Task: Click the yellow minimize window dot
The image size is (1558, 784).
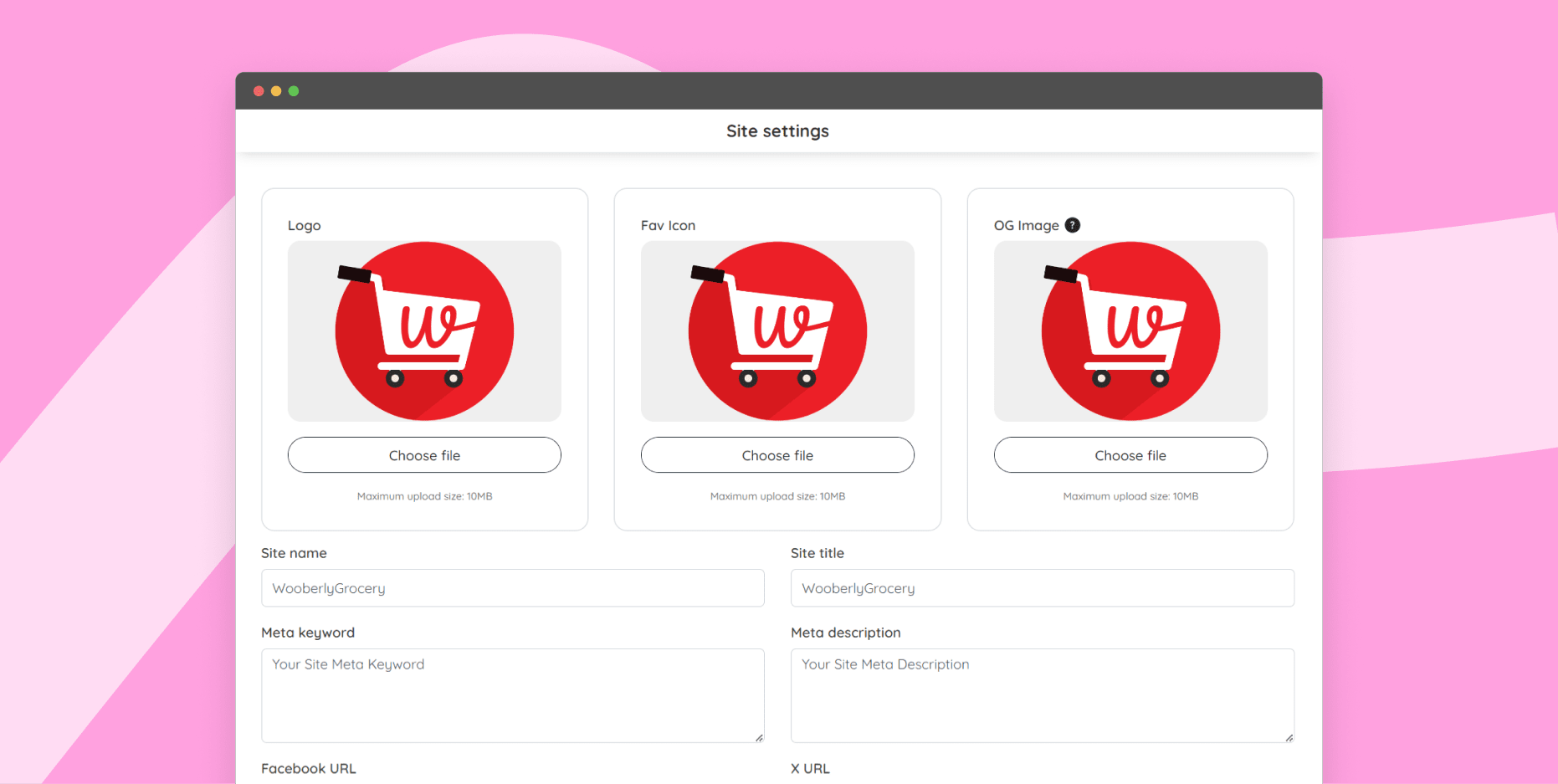Action: (x=276, y=91)
